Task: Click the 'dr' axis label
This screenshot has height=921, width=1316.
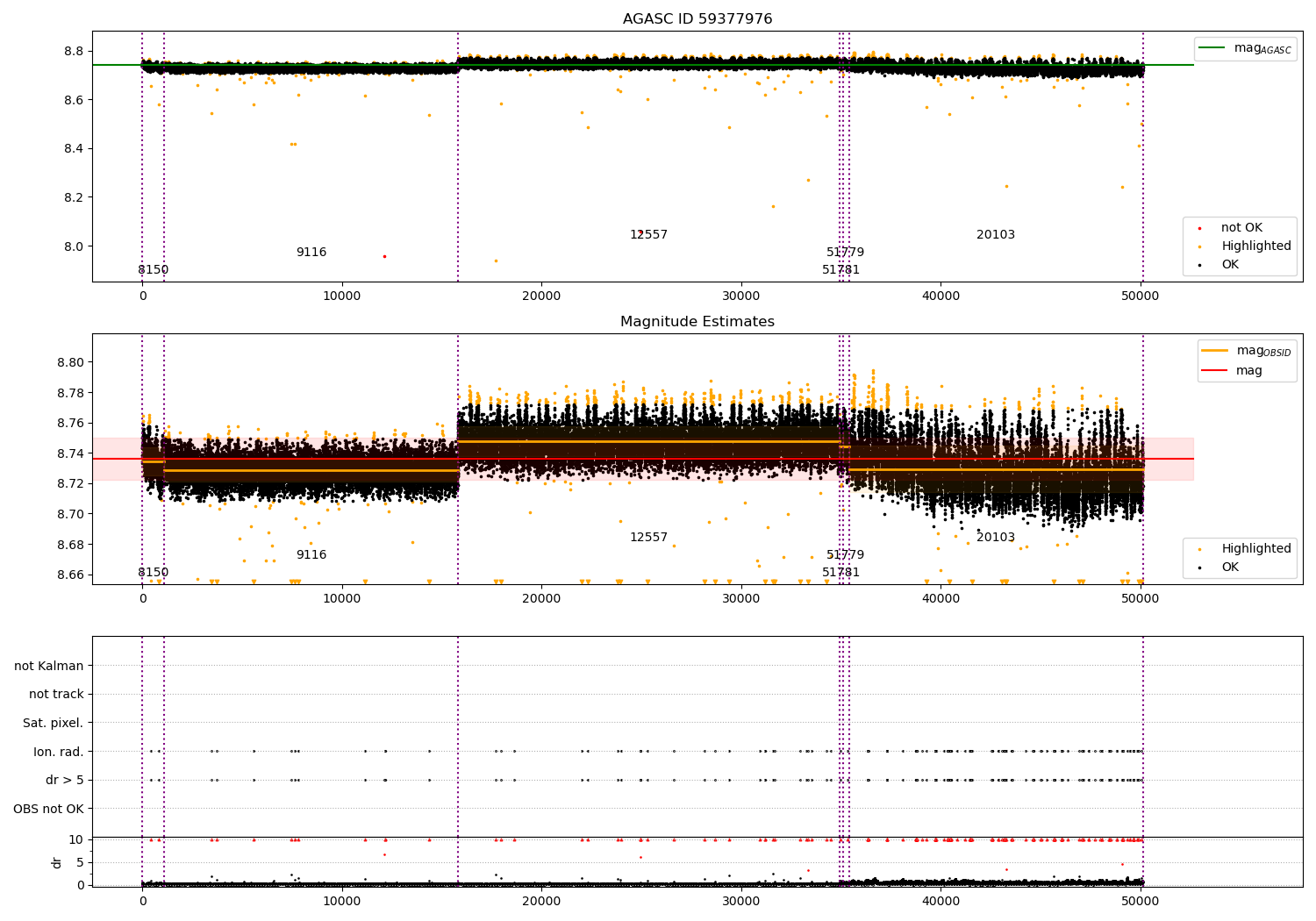Action: (x=57, y=862)
